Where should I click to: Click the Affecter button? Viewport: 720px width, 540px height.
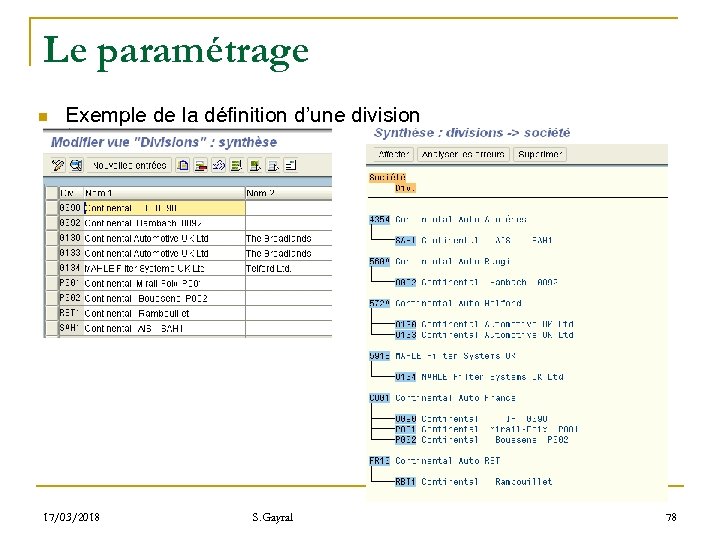(393, 154)
